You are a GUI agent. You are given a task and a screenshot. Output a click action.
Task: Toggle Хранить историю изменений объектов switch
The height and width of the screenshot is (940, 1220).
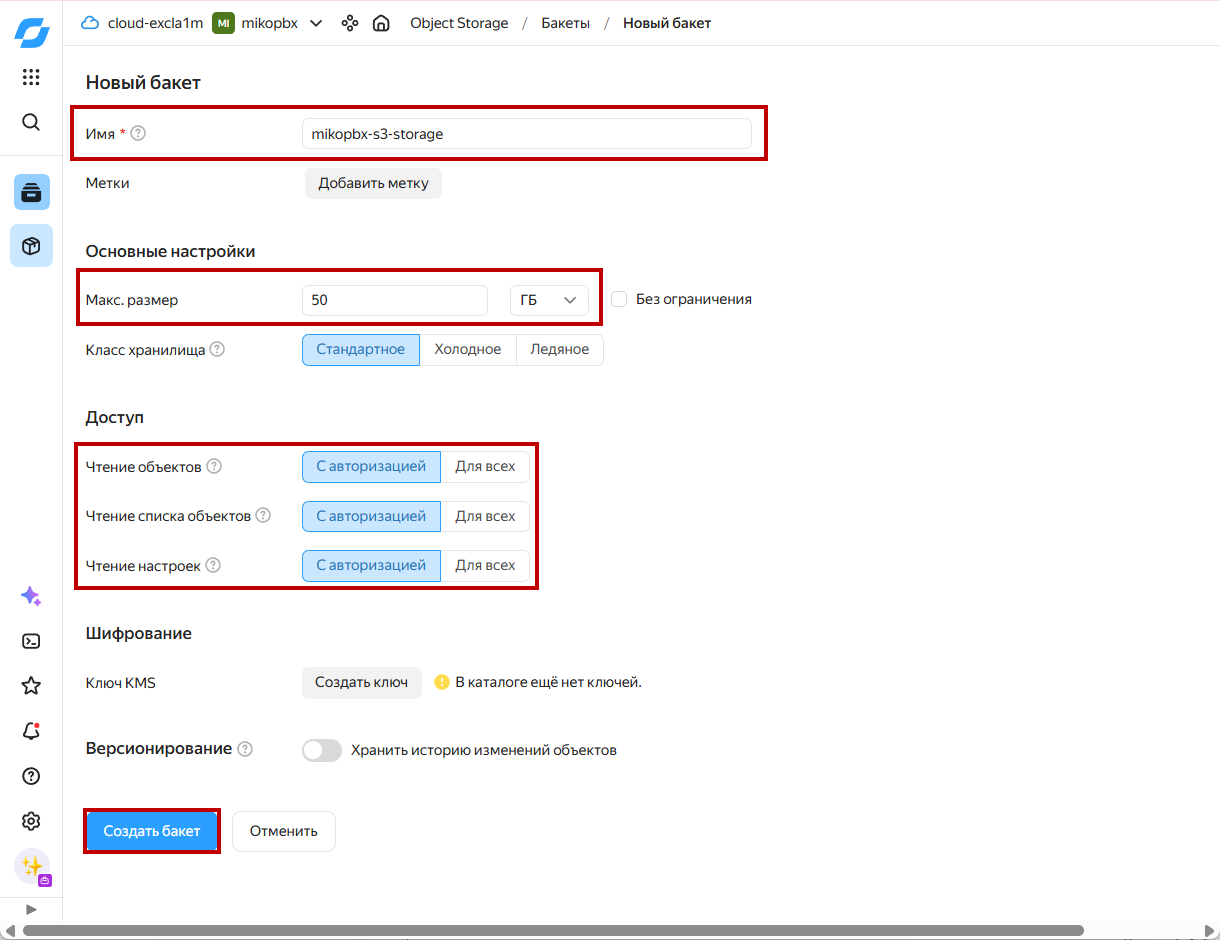[x=322, y=750]
